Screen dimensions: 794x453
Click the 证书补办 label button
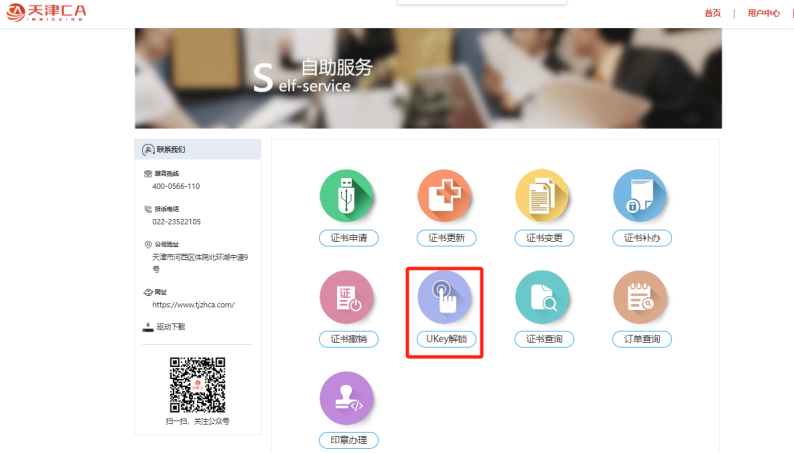coord(642,238)
